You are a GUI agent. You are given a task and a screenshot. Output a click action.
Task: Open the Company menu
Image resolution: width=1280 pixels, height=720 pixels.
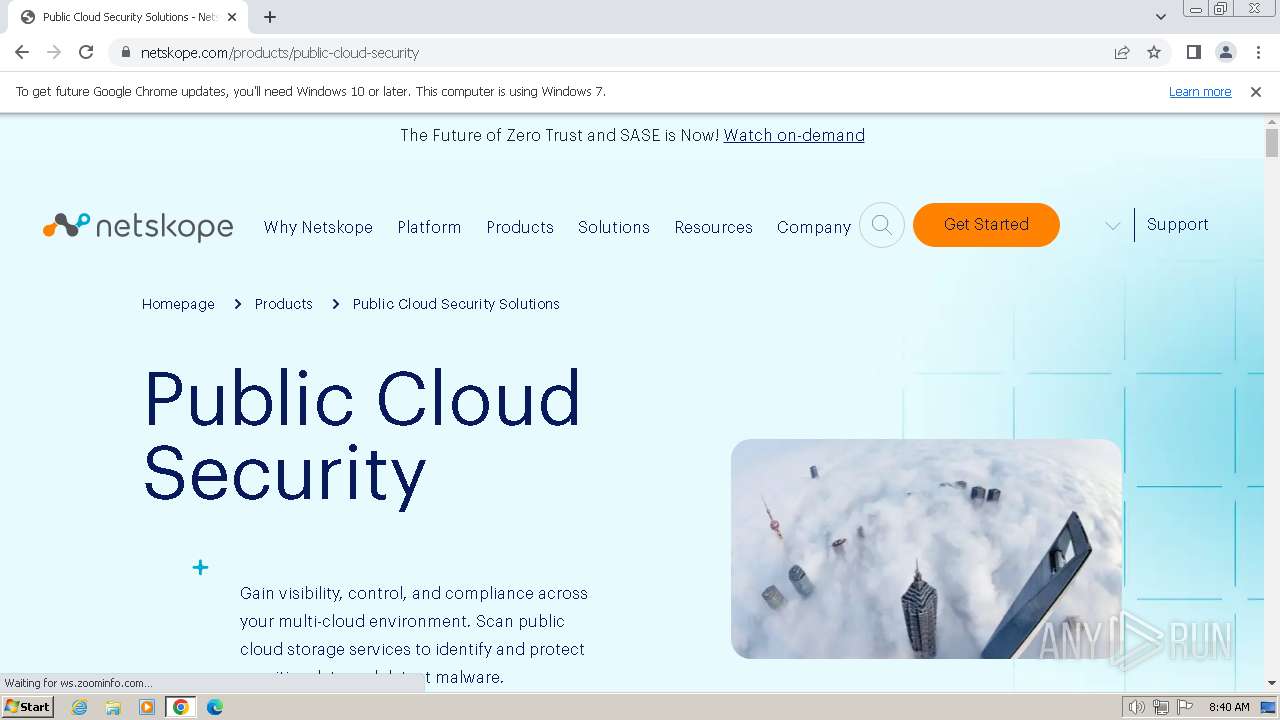[814, 227]
